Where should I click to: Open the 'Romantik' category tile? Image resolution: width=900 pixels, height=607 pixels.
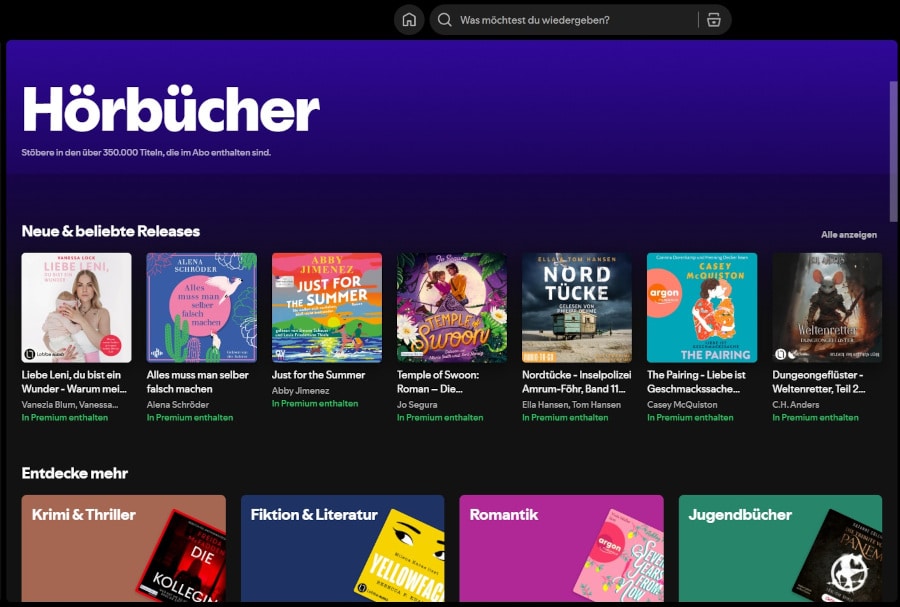[561, 548]
